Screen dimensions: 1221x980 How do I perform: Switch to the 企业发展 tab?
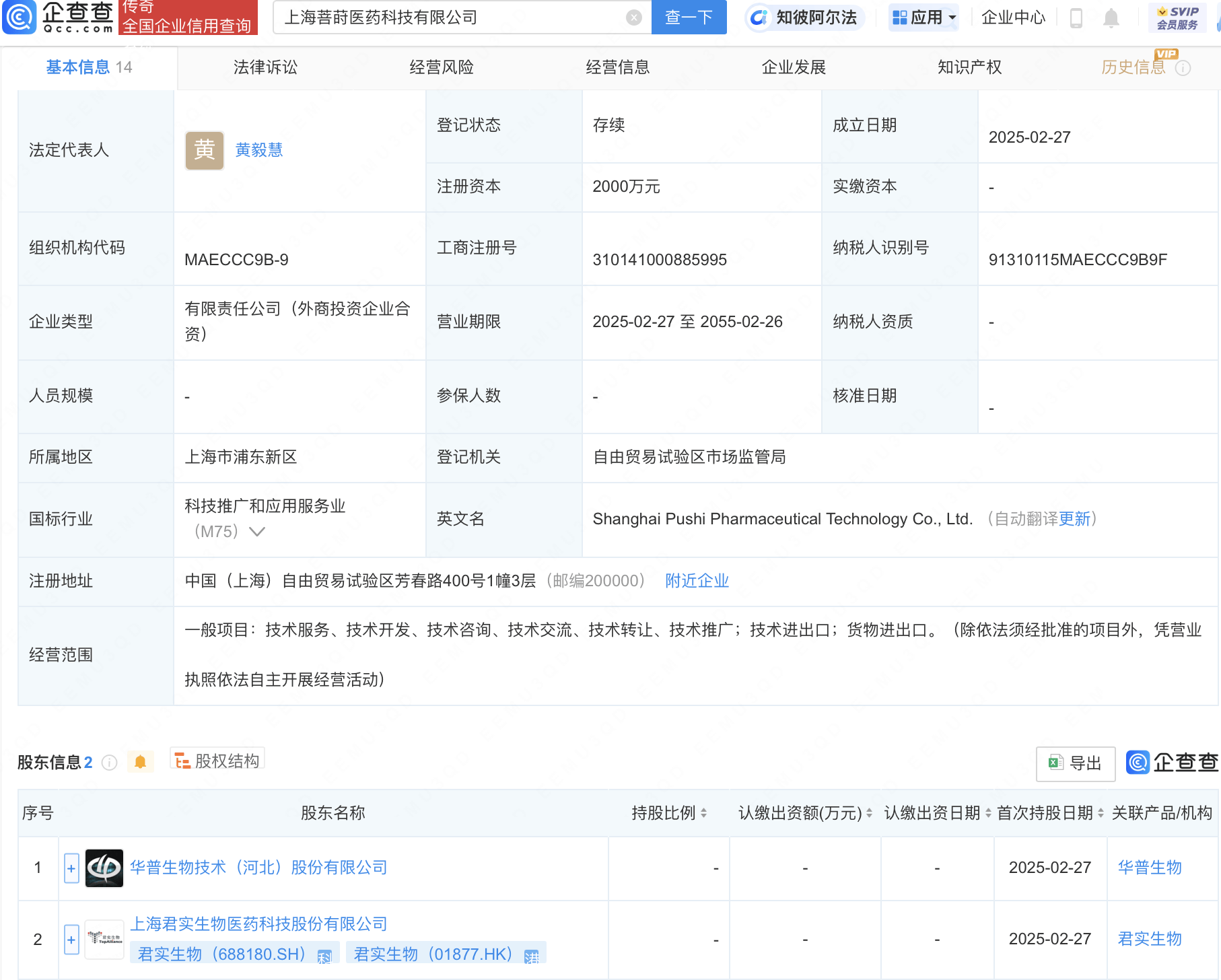tap(794, 67)
